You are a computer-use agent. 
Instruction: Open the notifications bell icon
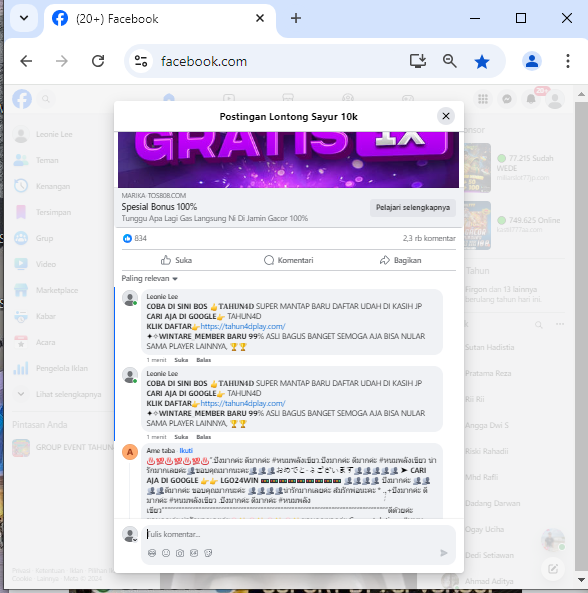point(531,99)
